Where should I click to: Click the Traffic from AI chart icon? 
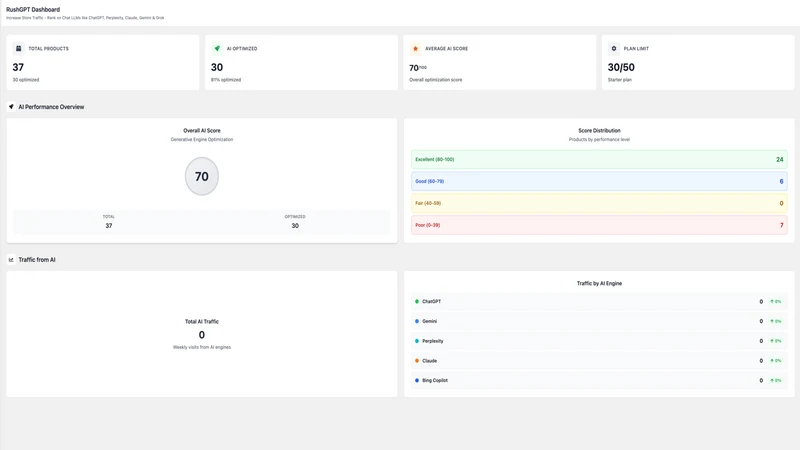click(x=11, y=260)
